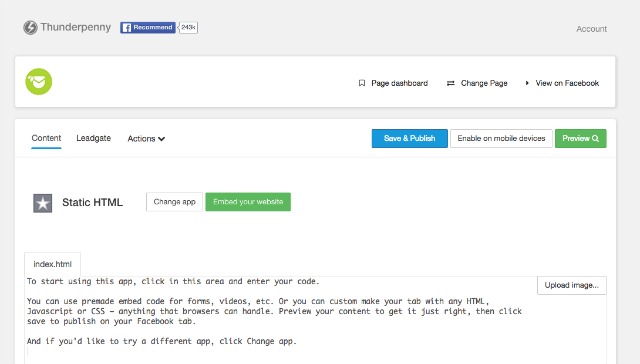
Task: Click the Thunderpenny lightning logo icon
Action: click(x=30, y=28)
